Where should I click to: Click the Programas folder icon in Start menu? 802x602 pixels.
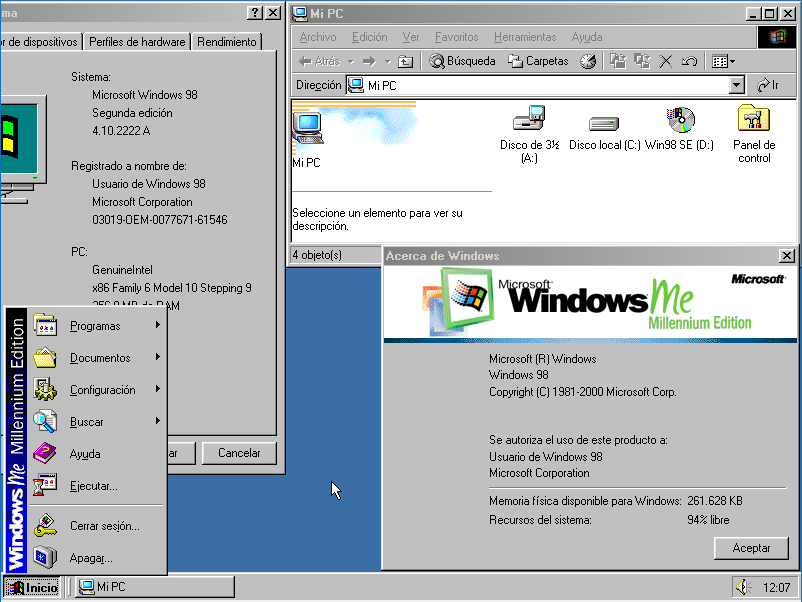coord(45,325)
